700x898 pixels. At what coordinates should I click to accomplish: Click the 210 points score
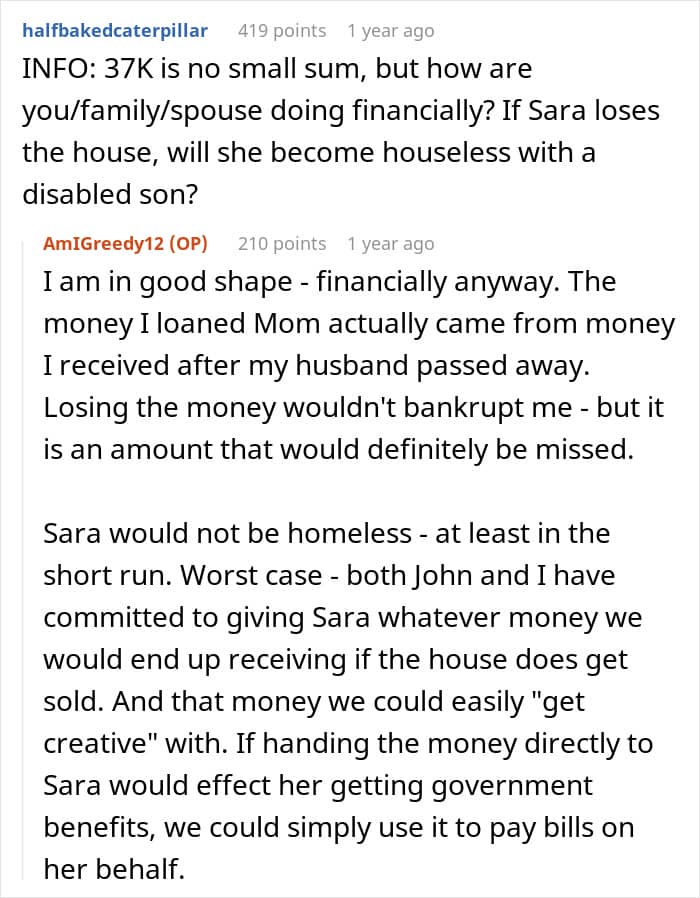pyautogui.click(x=282, y=243)
